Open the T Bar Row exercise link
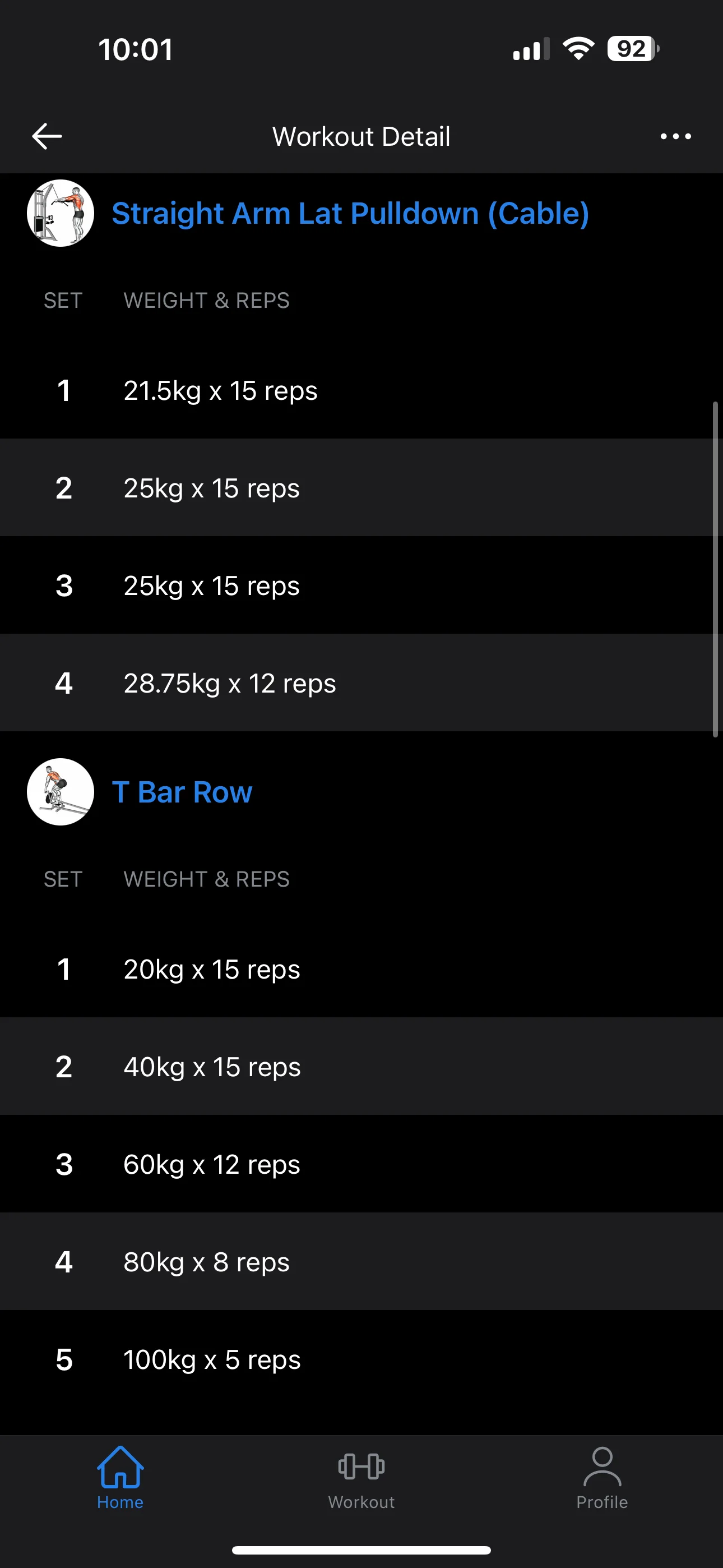 click(x=182, y=792)
